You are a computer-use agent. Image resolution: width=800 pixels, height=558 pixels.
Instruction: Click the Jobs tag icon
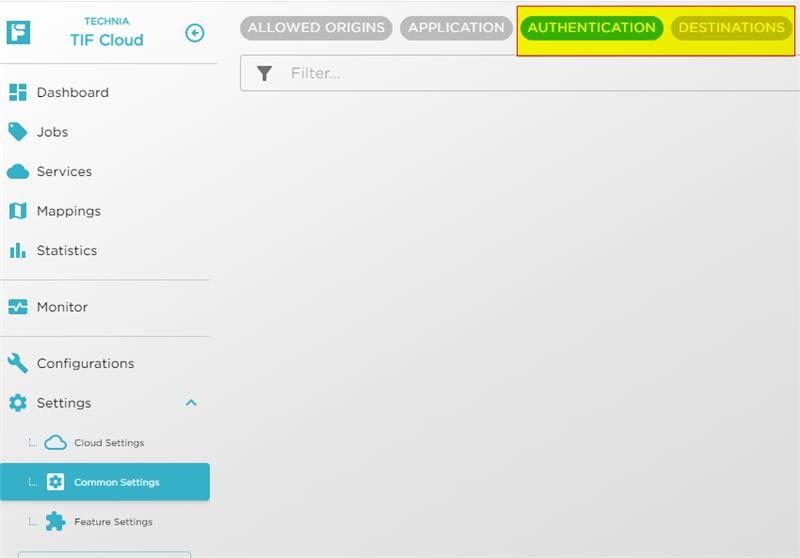18,132
